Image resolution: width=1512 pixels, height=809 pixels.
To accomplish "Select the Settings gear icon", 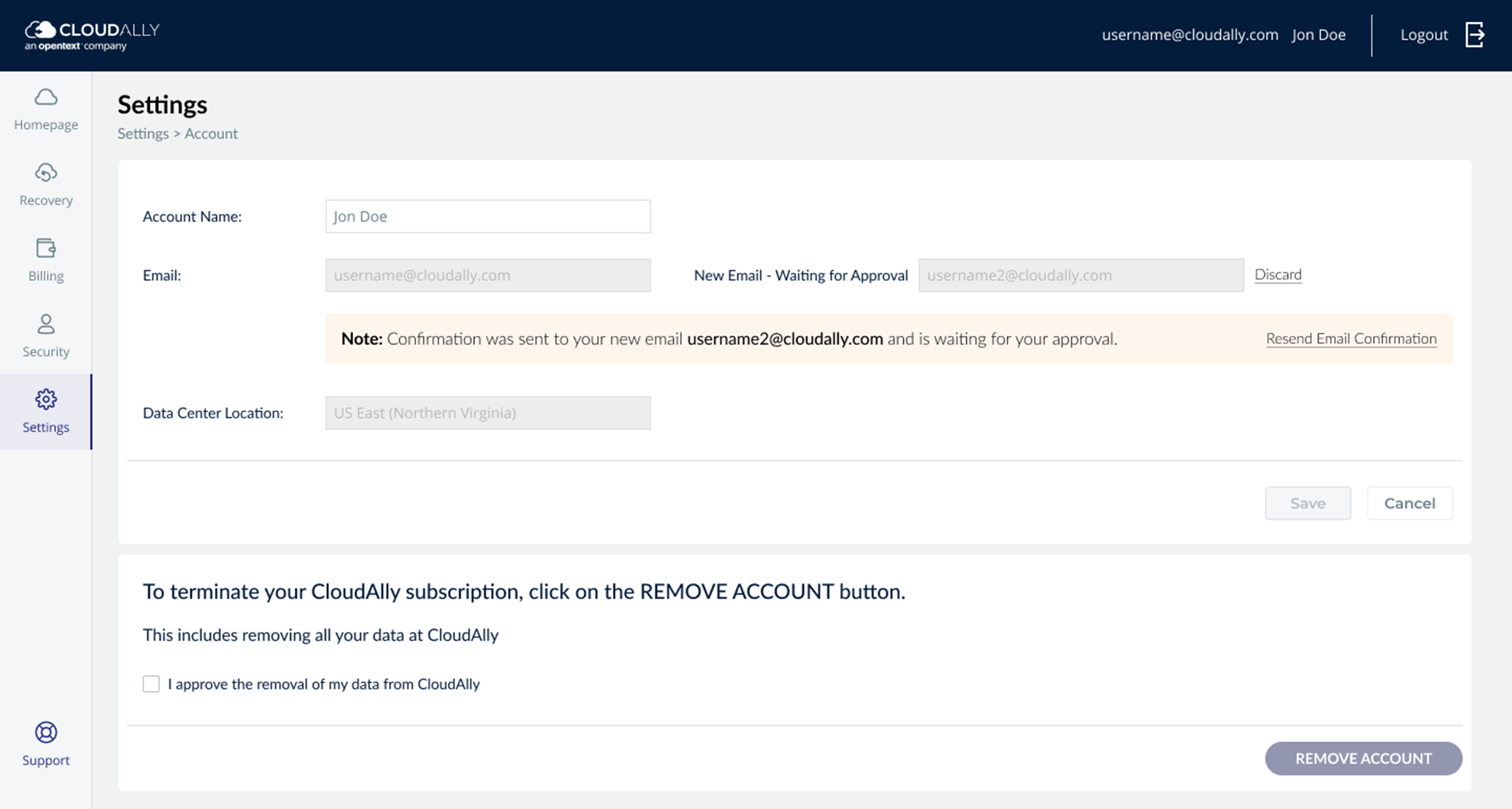I will click(x=46, y=399).
